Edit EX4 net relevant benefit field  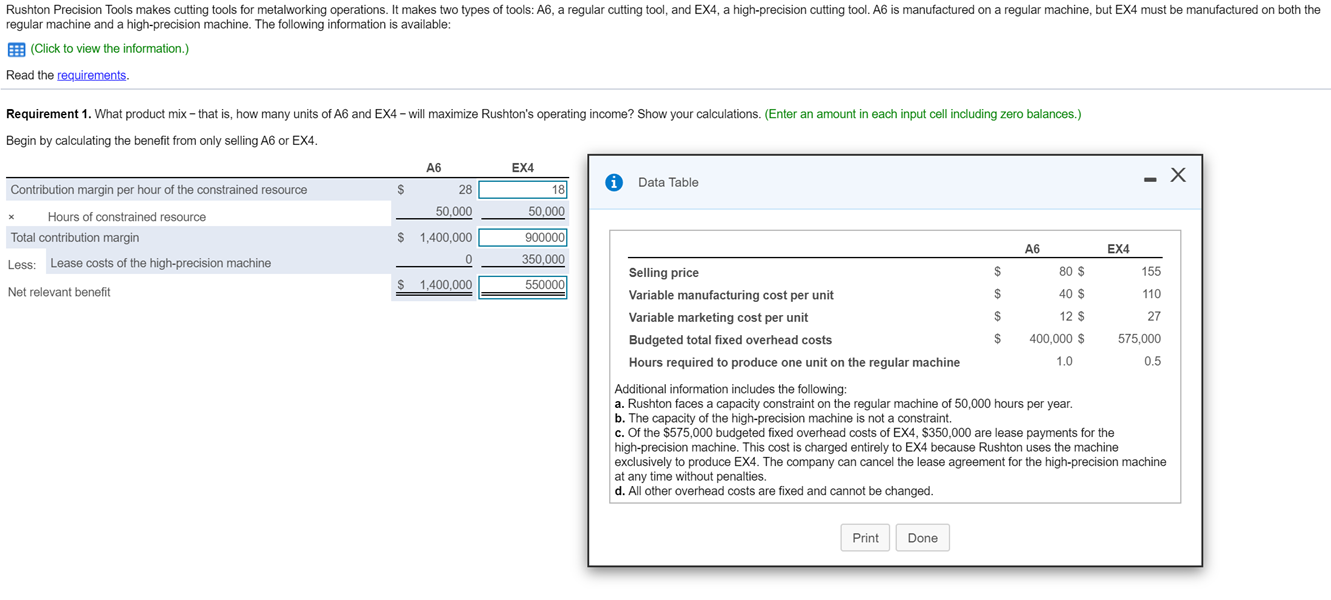pyautogui.click(x=523, y=286)
